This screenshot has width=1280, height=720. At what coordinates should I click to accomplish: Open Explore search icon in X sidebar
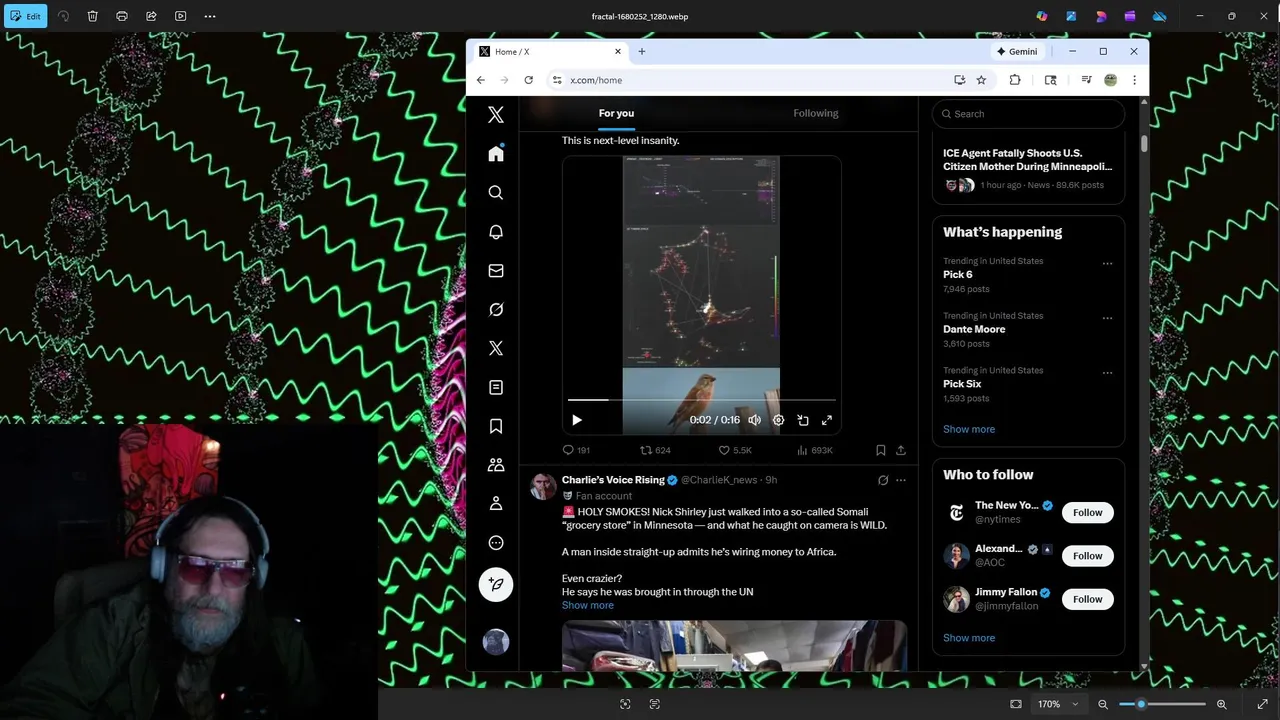pyautogui.click(x=496, y=193)
